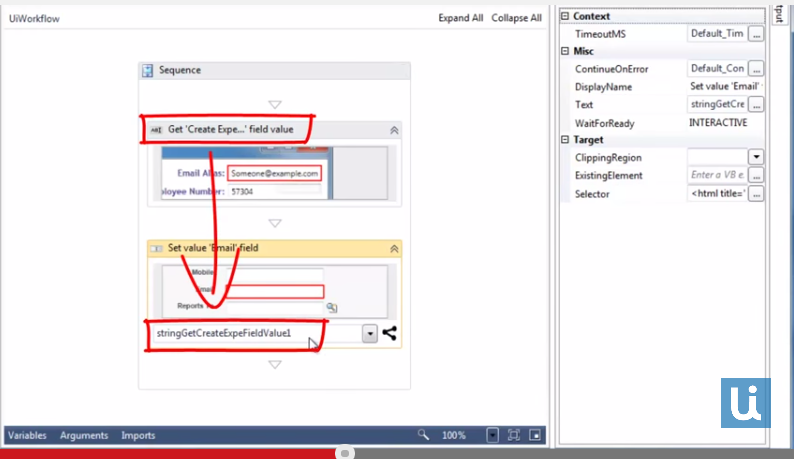Click the share icon beside variable field

point(389,334)
